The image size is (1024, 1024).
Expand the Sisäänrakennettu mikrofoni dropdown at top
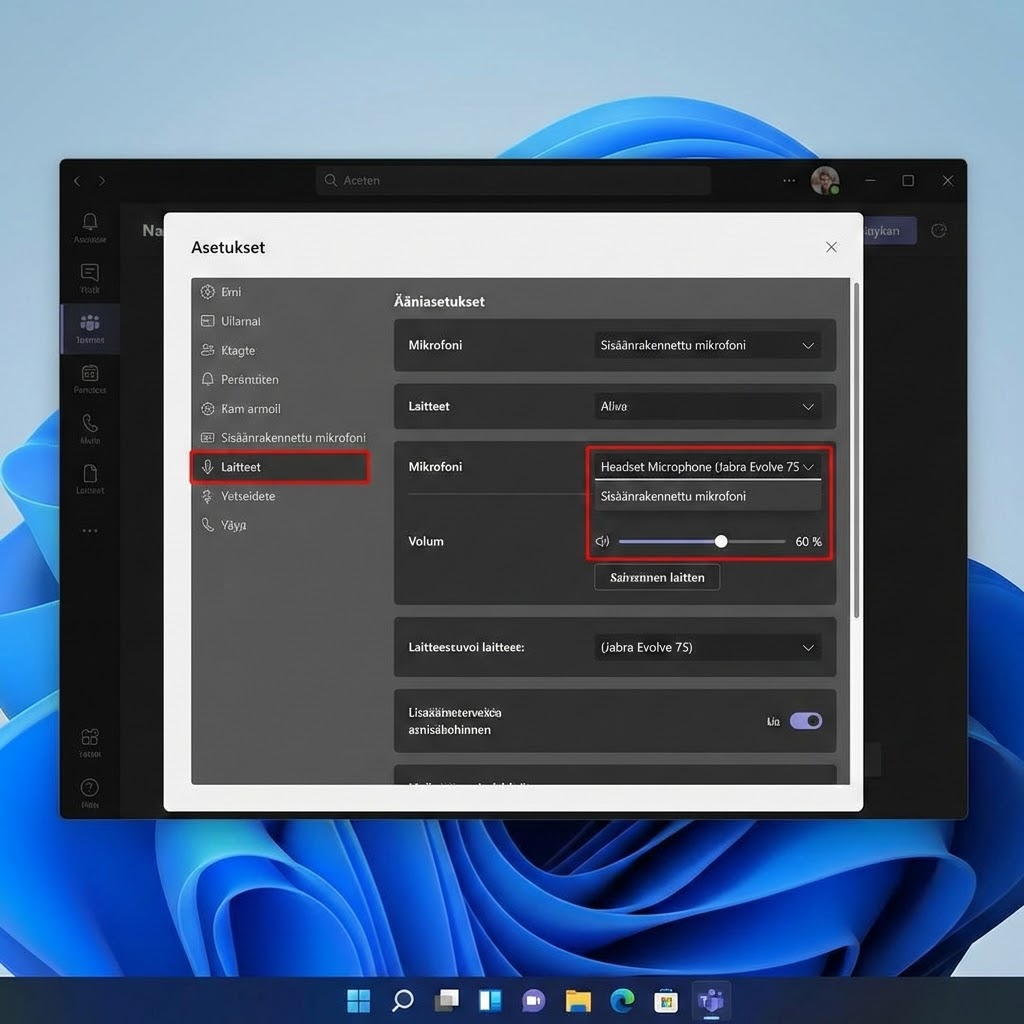tap(708, 346)
